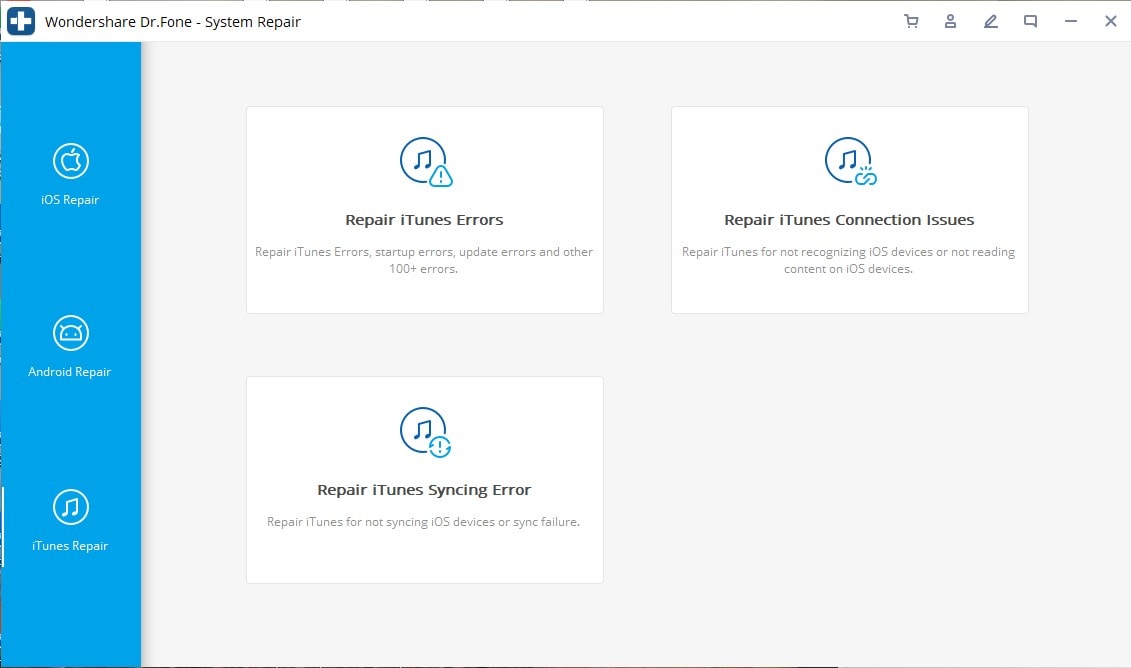Click the Dr.Fone logo icon
This screenshot has width=1131, height=668.
coord(21,21)
